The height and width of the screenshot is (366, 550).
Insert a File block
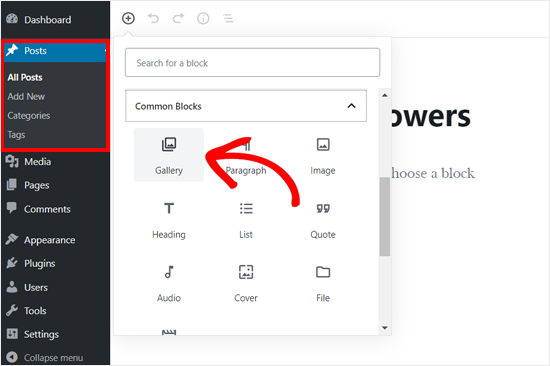[x=323, y=283]
